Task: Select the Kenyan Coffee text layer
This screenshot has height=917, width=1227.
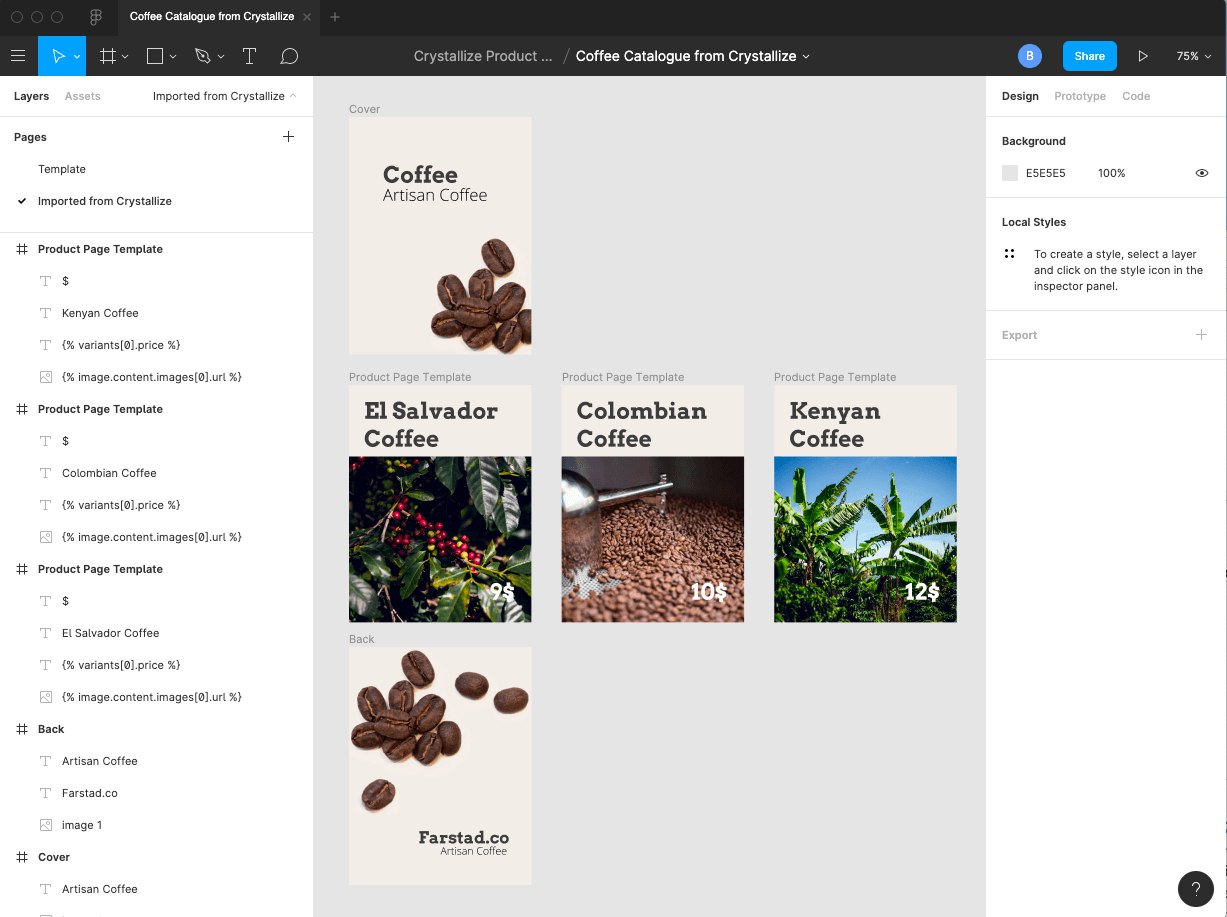Action: pyautogui.click(x=100, y=313)
